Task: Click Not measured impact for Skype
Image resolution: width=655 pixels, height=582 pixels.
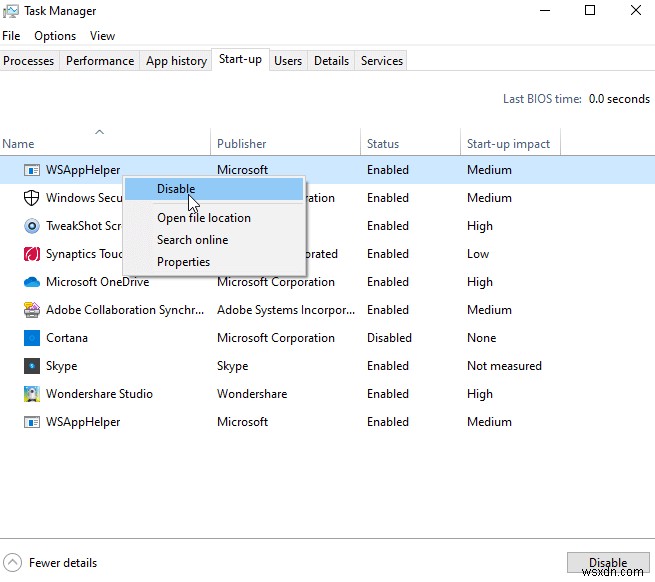Action: [x=504, y=366]
